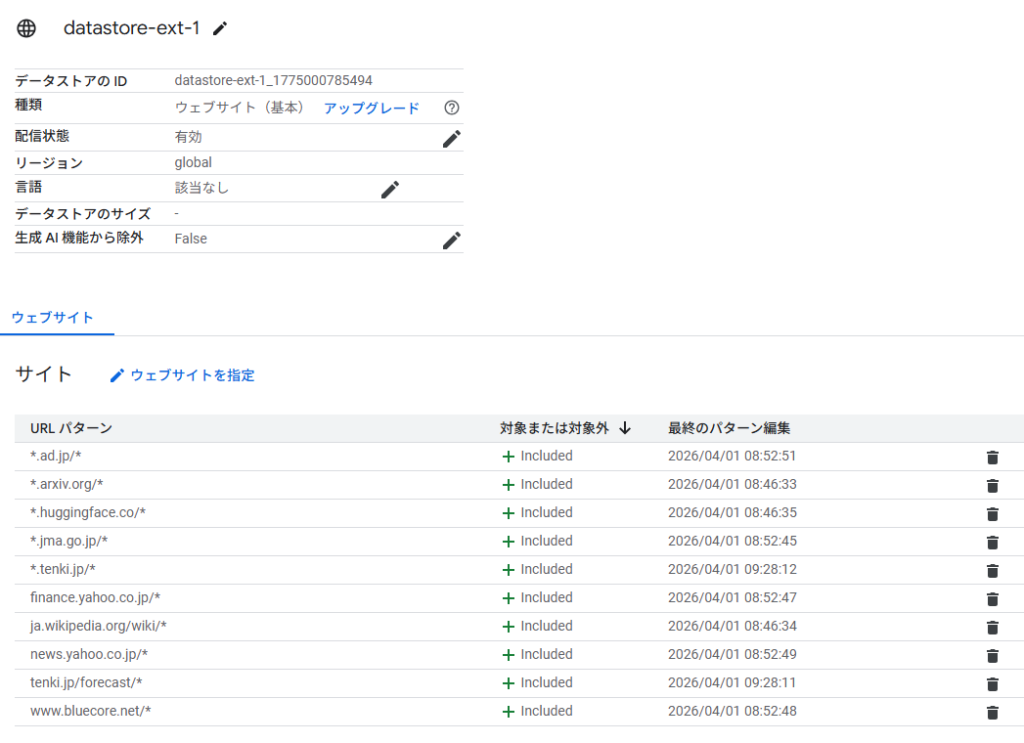Edit the datastore-ext-1 name pencil icon
The image size is (1024, 743).
220,29
